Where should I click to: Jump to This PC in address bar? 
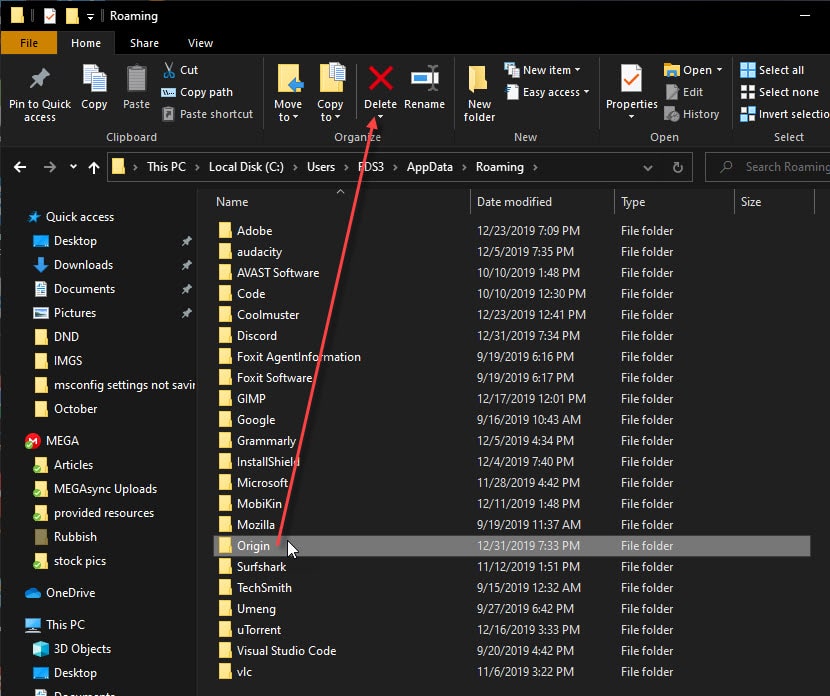coord(166,167)
